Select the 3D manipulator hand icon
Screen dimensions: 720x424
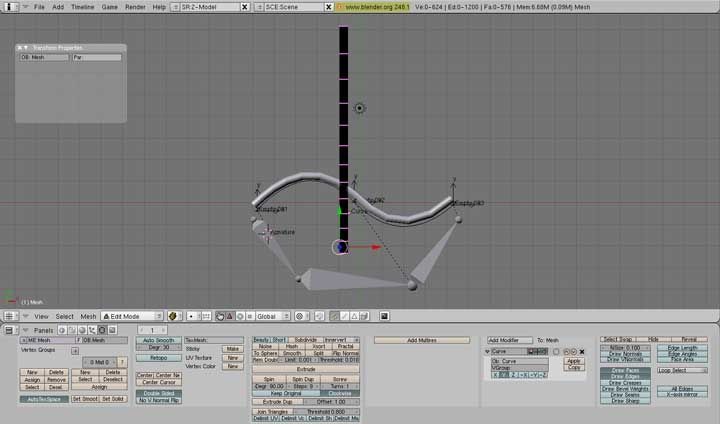[220, 316]
